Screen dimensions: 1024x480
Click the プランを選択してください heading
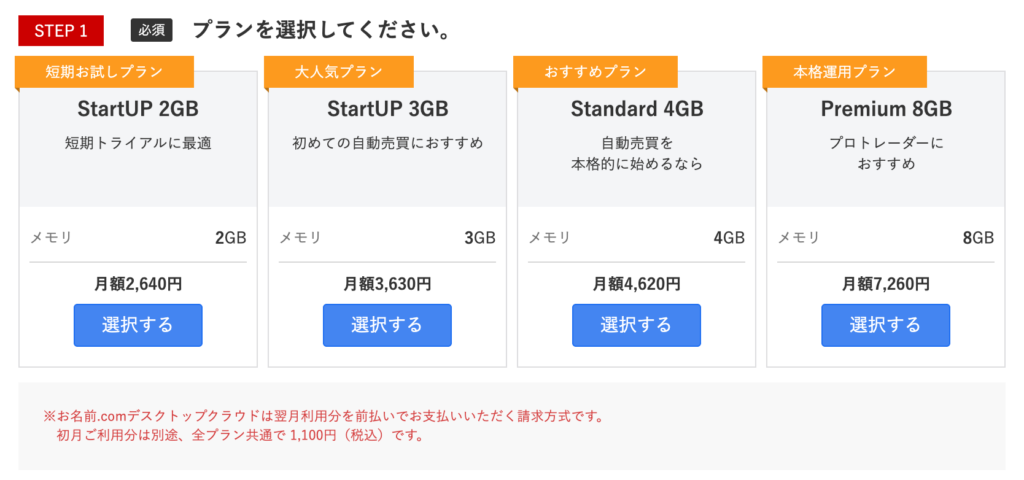[320, 30]
